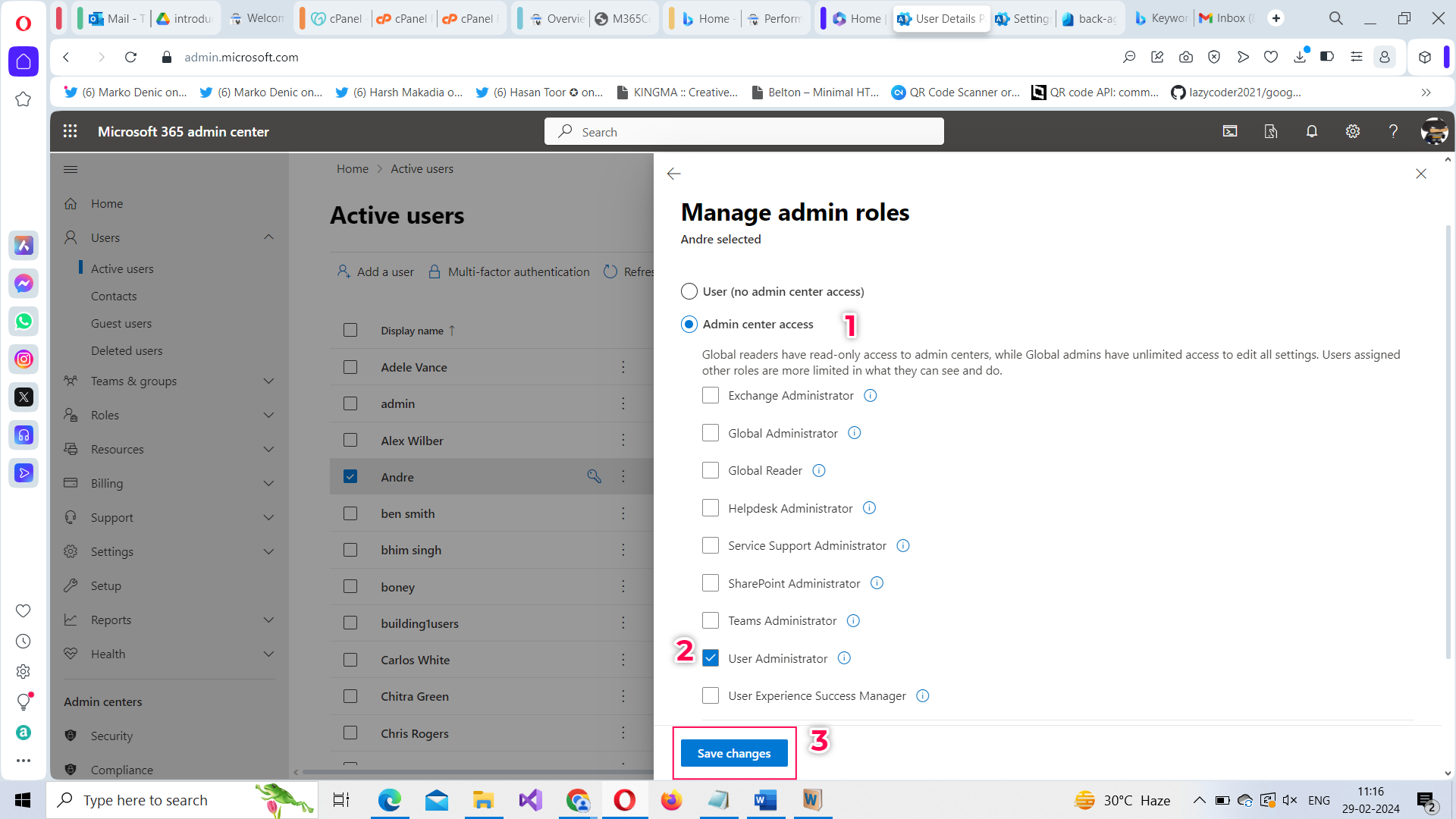The image size is (1456, 819).
Task: Click inside the admin center search field
Action: (743, 131)
